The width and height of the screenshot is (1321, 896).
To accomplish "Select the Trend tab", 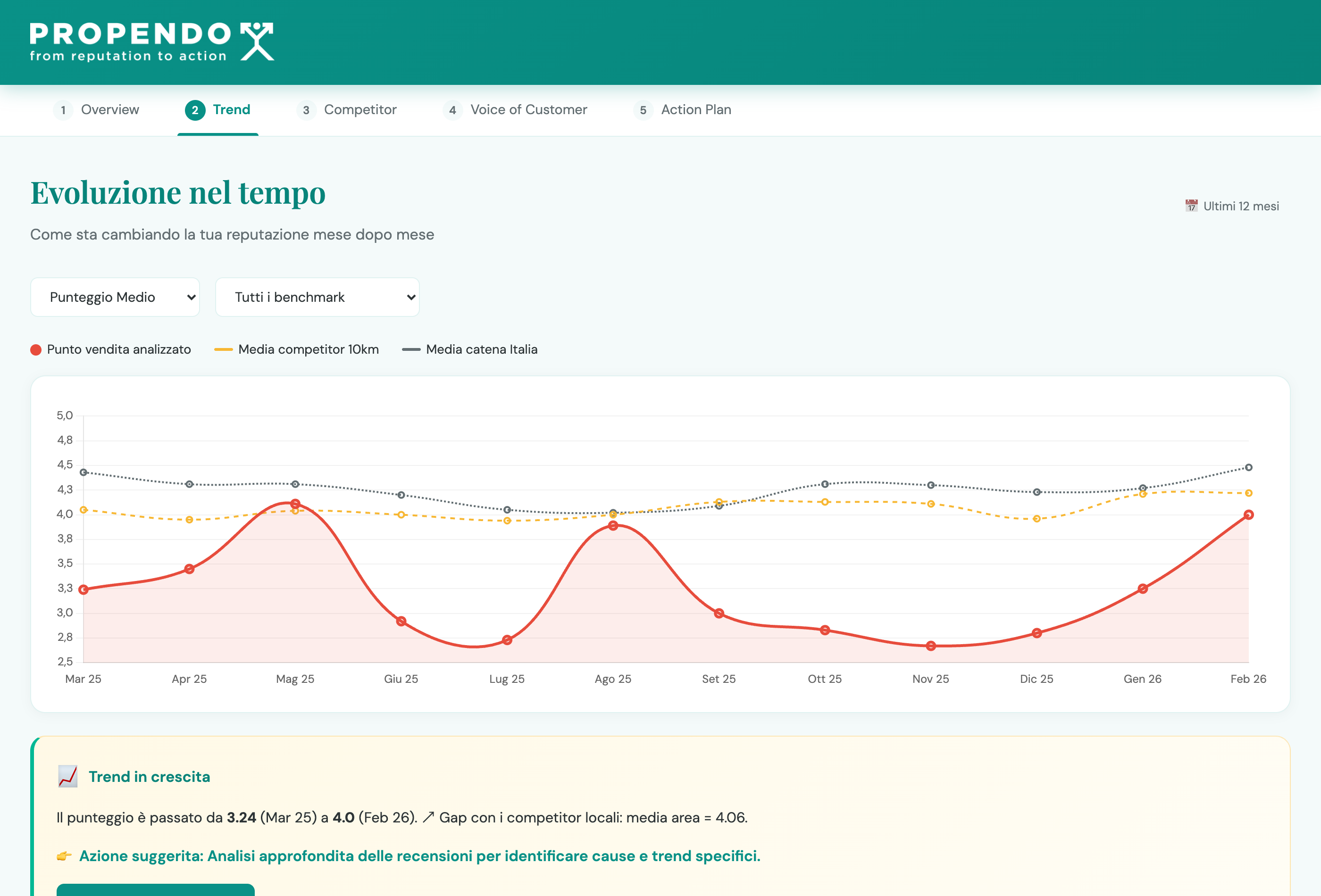I will point(217,110).
